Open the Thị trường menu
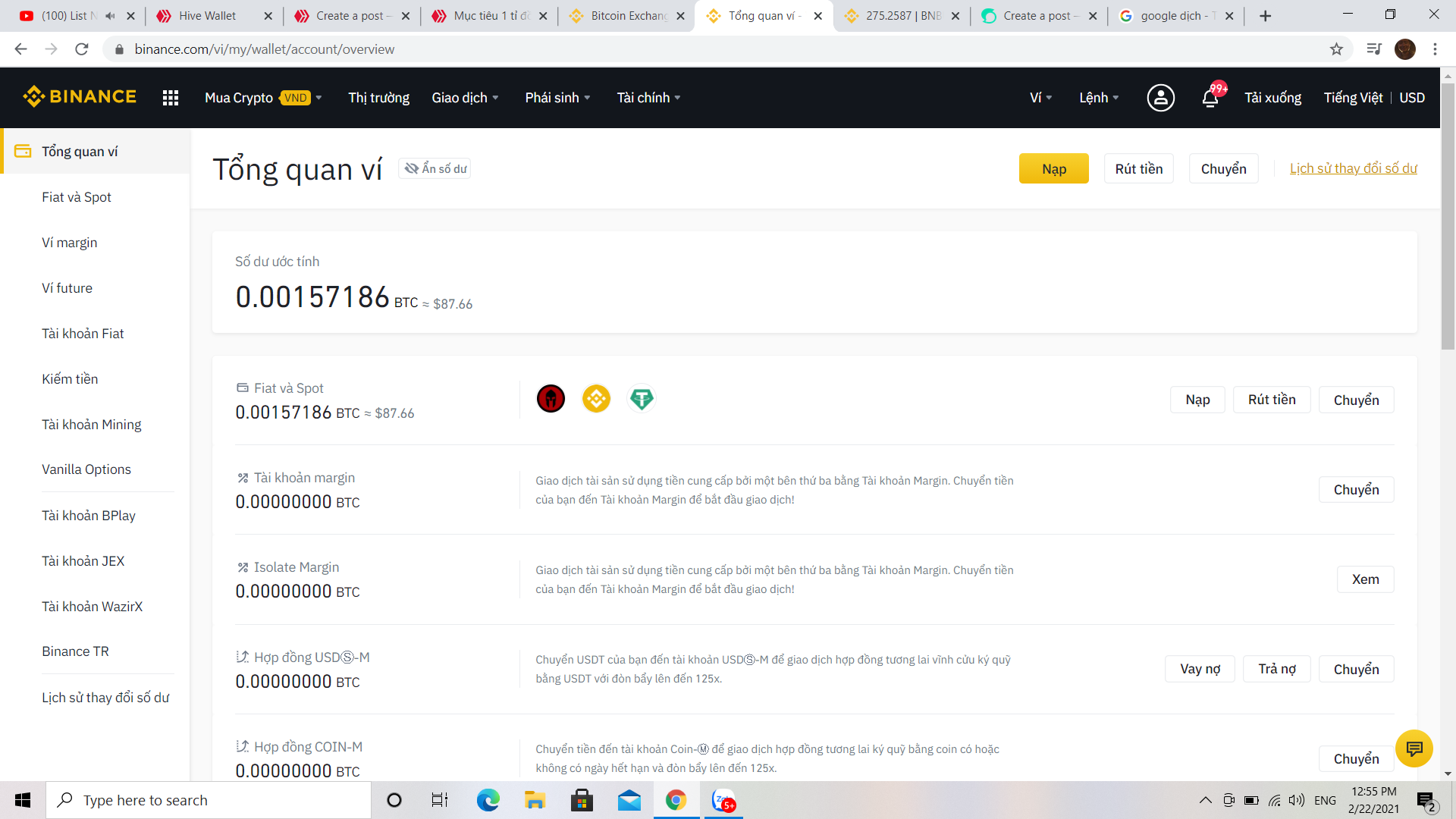The height and width of the screenshot is (819, 1456). (378, 98)
